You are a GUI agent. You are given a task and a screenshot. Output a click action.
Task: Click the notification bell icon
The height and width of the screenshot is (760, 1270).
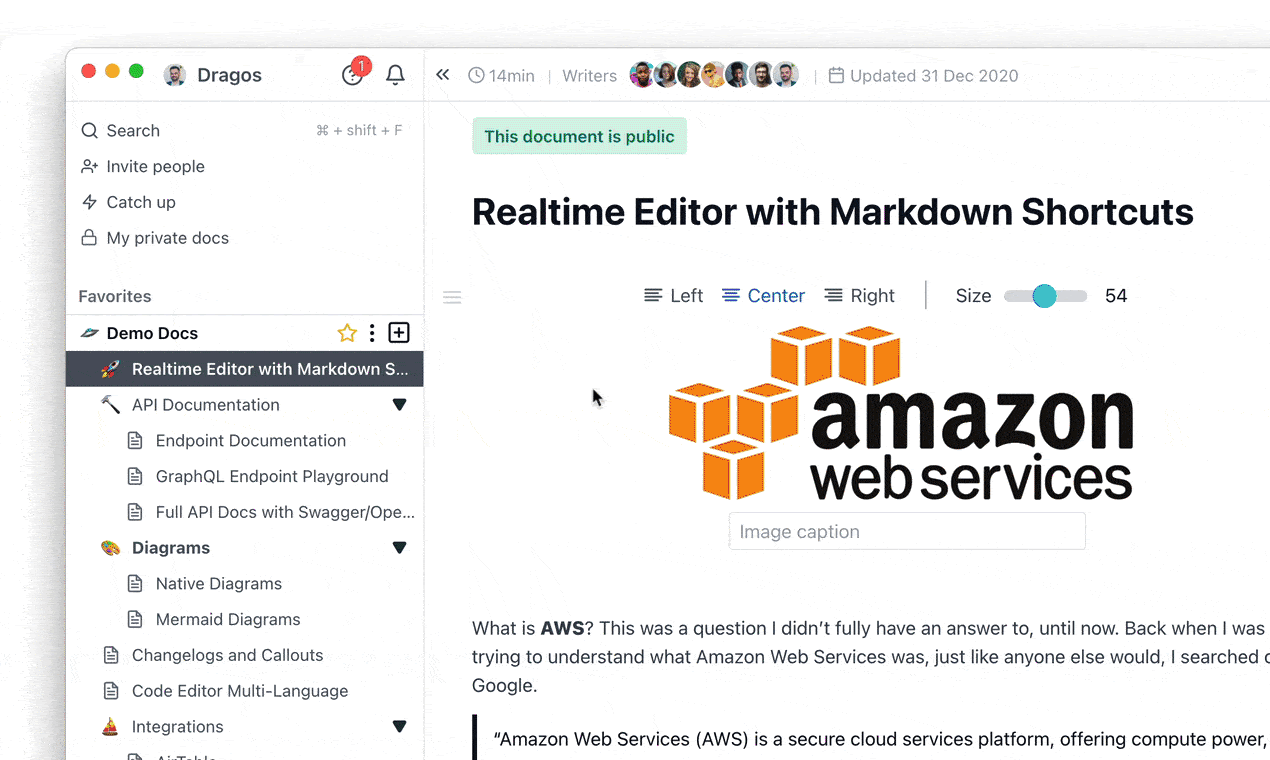pos(395,75)
